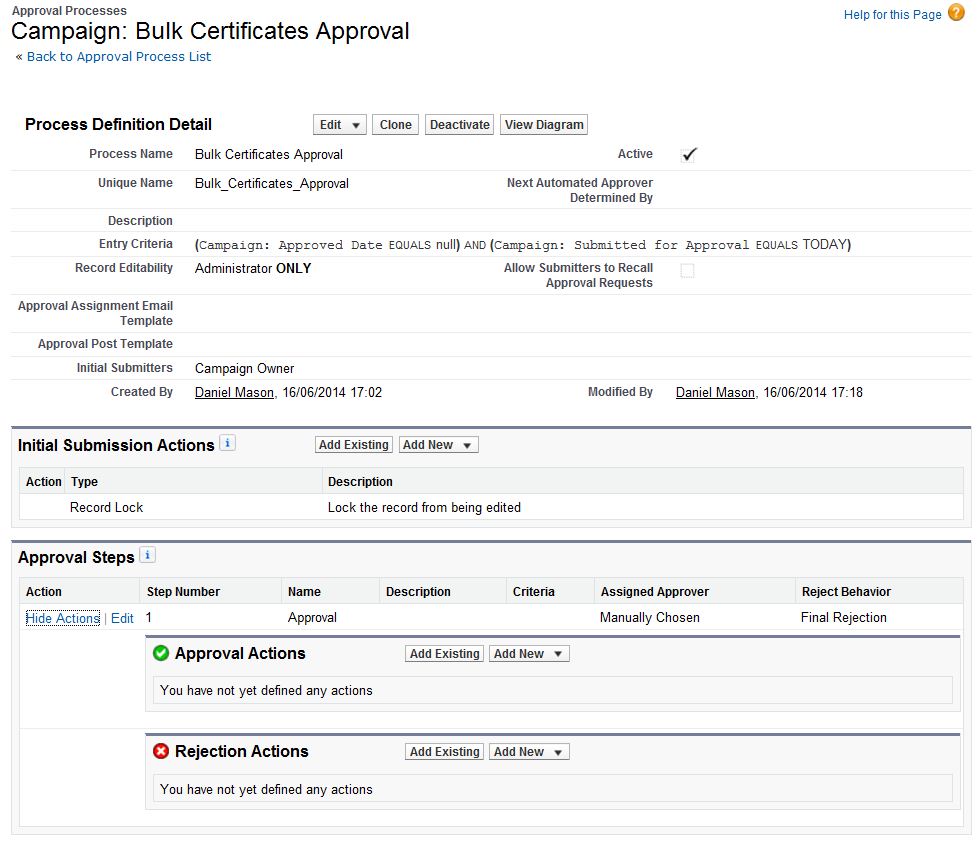The width and height of the screenshot is (978, 844).
Task: Go back to Approval Process List
Action: [x=119, y=57]
